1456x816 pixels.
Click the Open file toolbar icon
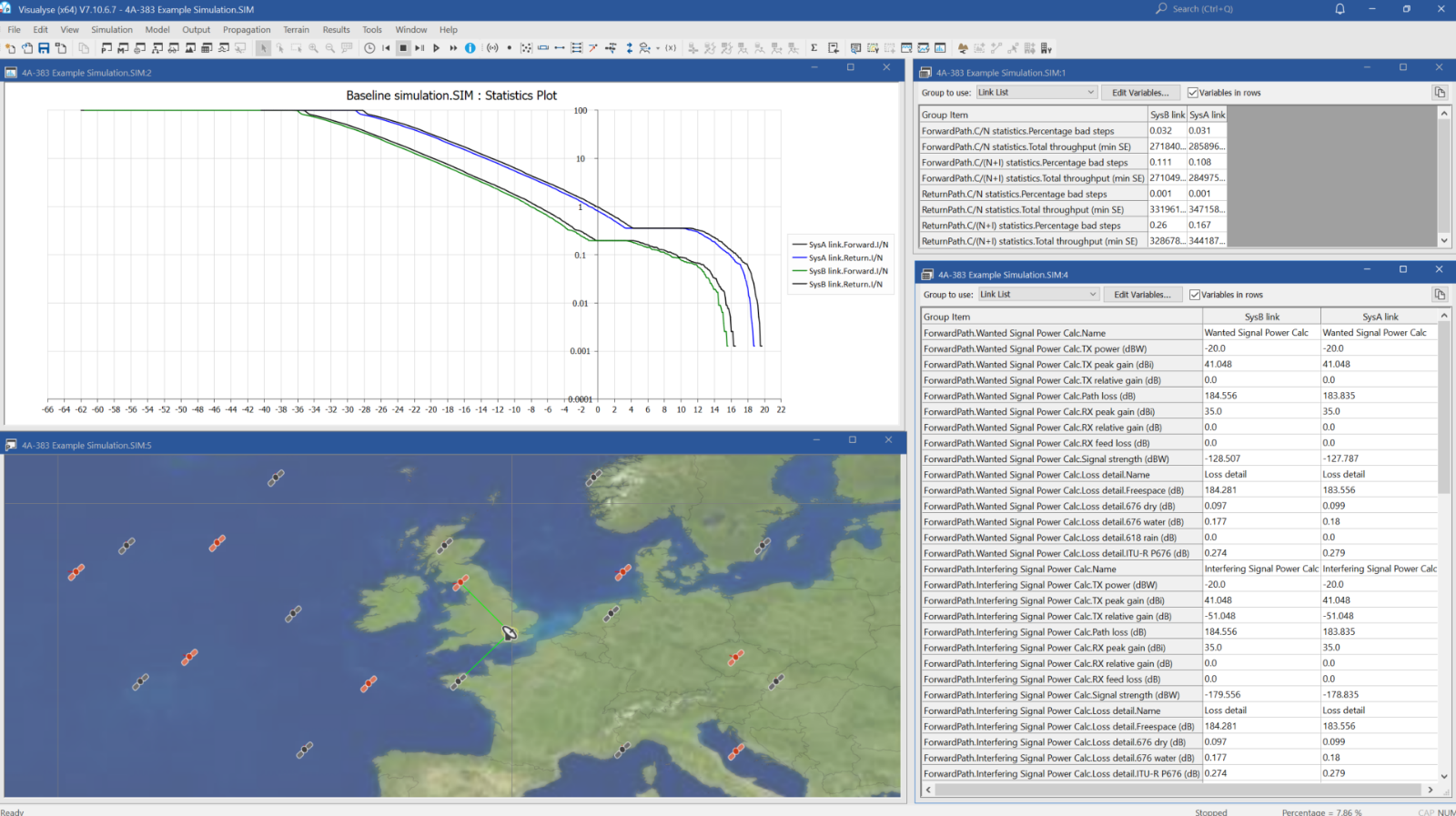[x=27, y=48]
